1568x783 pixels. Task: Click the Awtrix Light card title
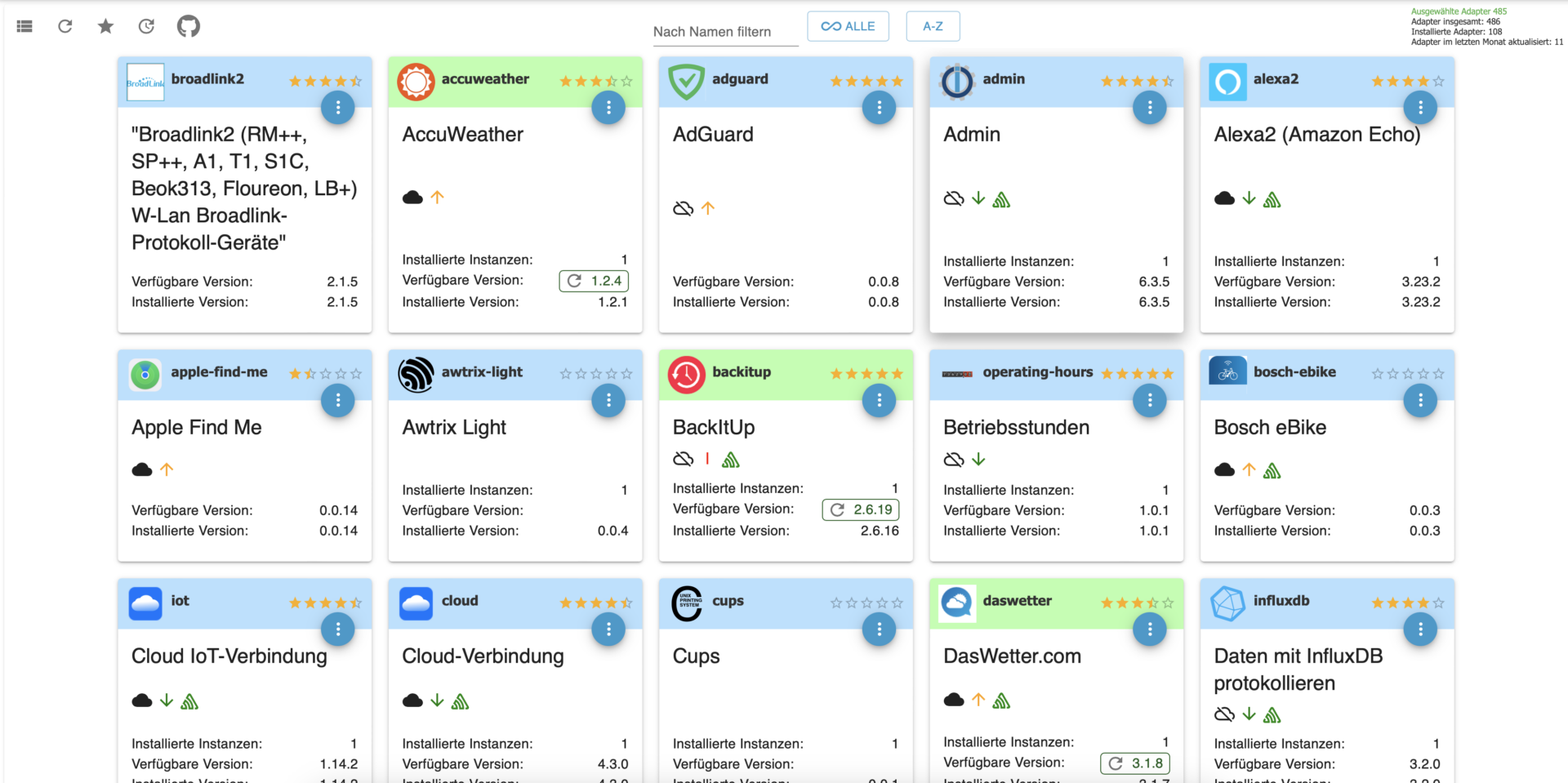coord(454,427)
